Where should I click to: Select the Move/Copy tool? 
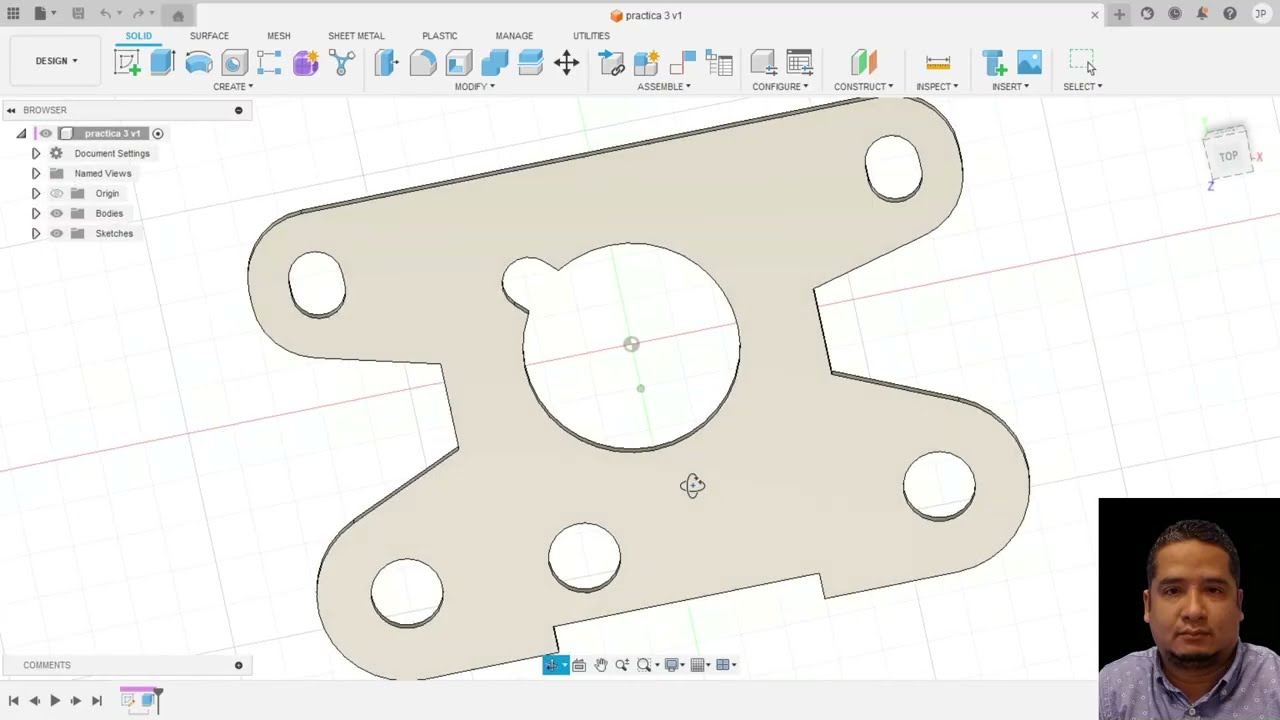pyautogui.click(x=566, y=63)
